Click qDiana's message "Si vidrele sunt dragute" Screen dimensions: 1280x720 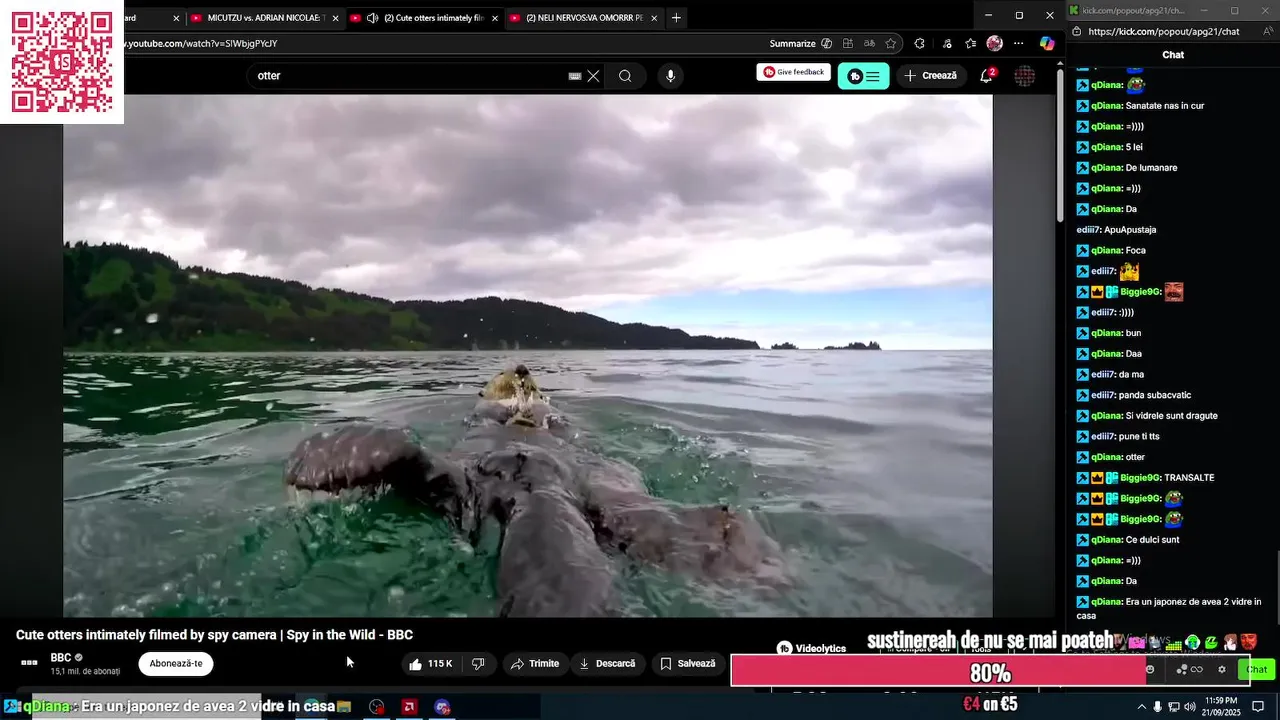coord(1171,416)
